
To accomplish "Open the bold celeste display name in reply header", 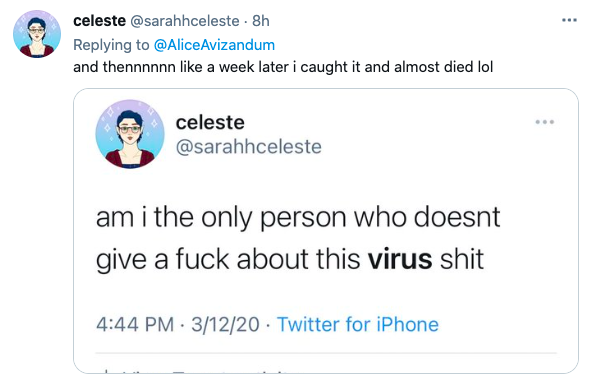I will click(100, 21).
